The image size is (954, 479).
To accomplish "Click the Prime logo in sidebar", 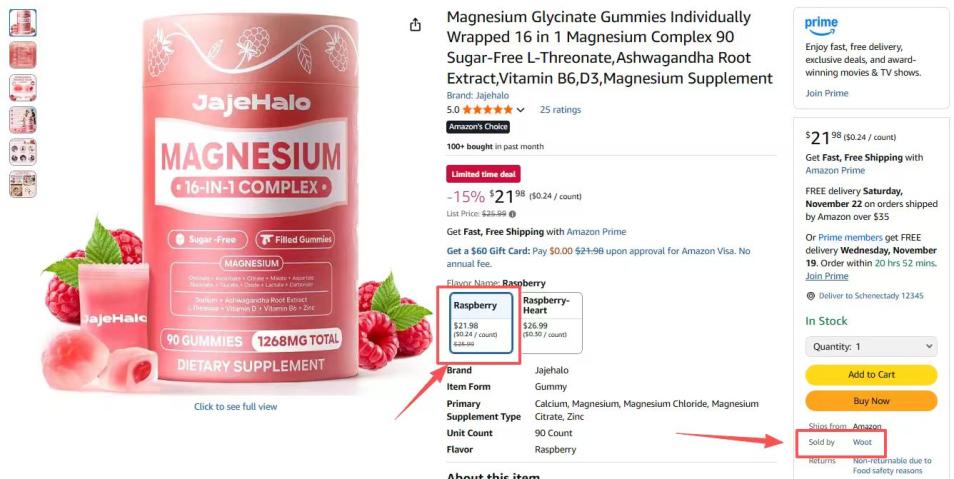I will [x=821, y=26].
